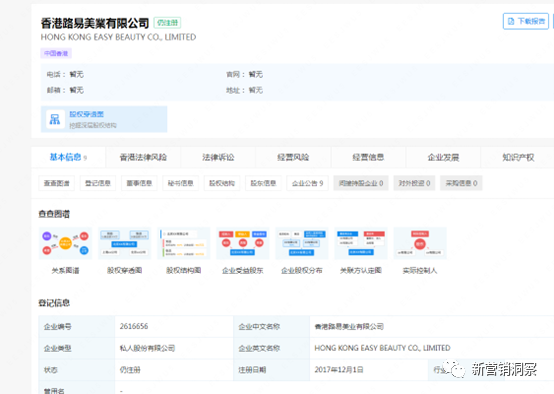Jump to the 股权结构 sub-section button
The height and width of the screenshot is (394, 554).
pos(222,183)
